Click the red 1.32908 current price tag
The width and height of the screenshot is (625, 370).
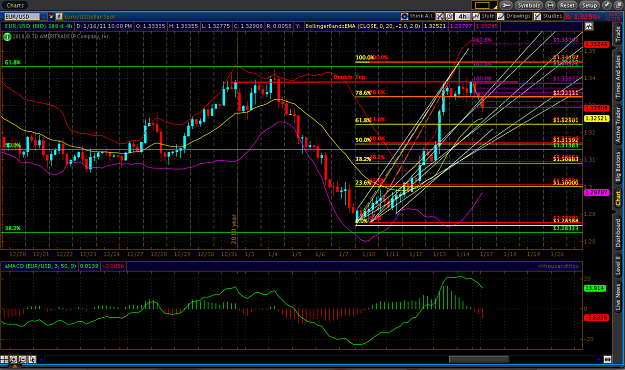point(597,108)
